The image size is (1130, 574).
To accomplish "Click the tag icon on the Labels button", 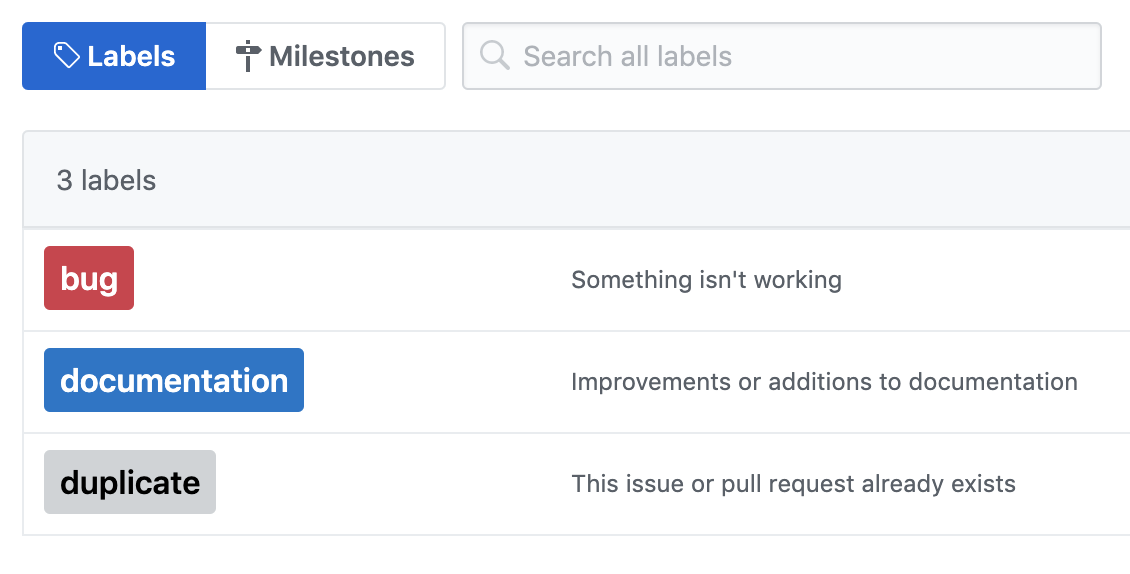I will [x=66, y=56].
